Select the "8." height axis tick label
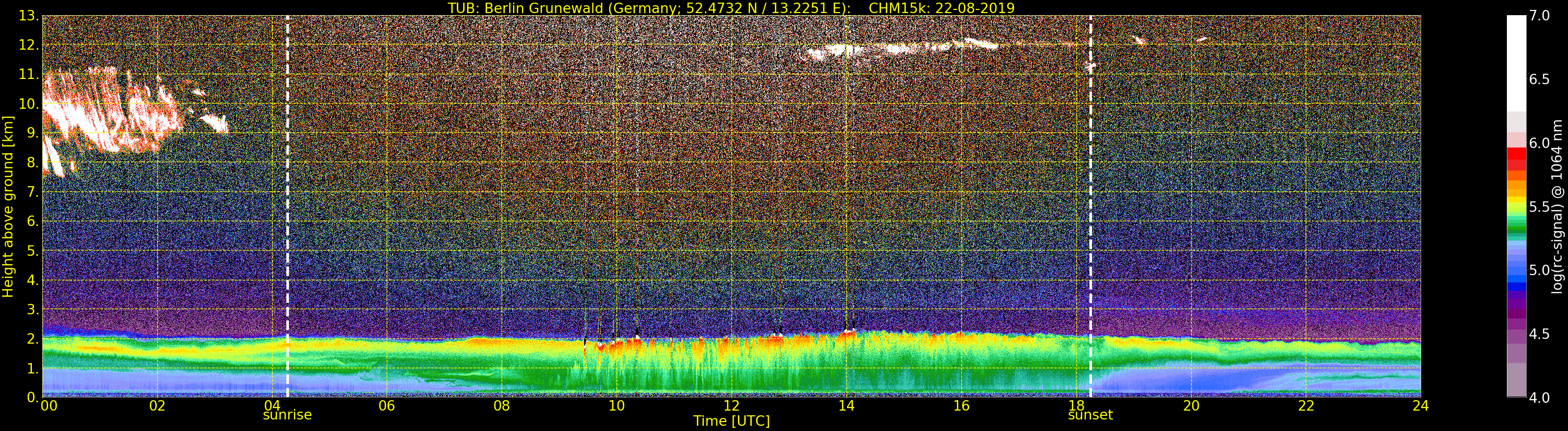Screen dimensions: 1568x431 [33, 163]
